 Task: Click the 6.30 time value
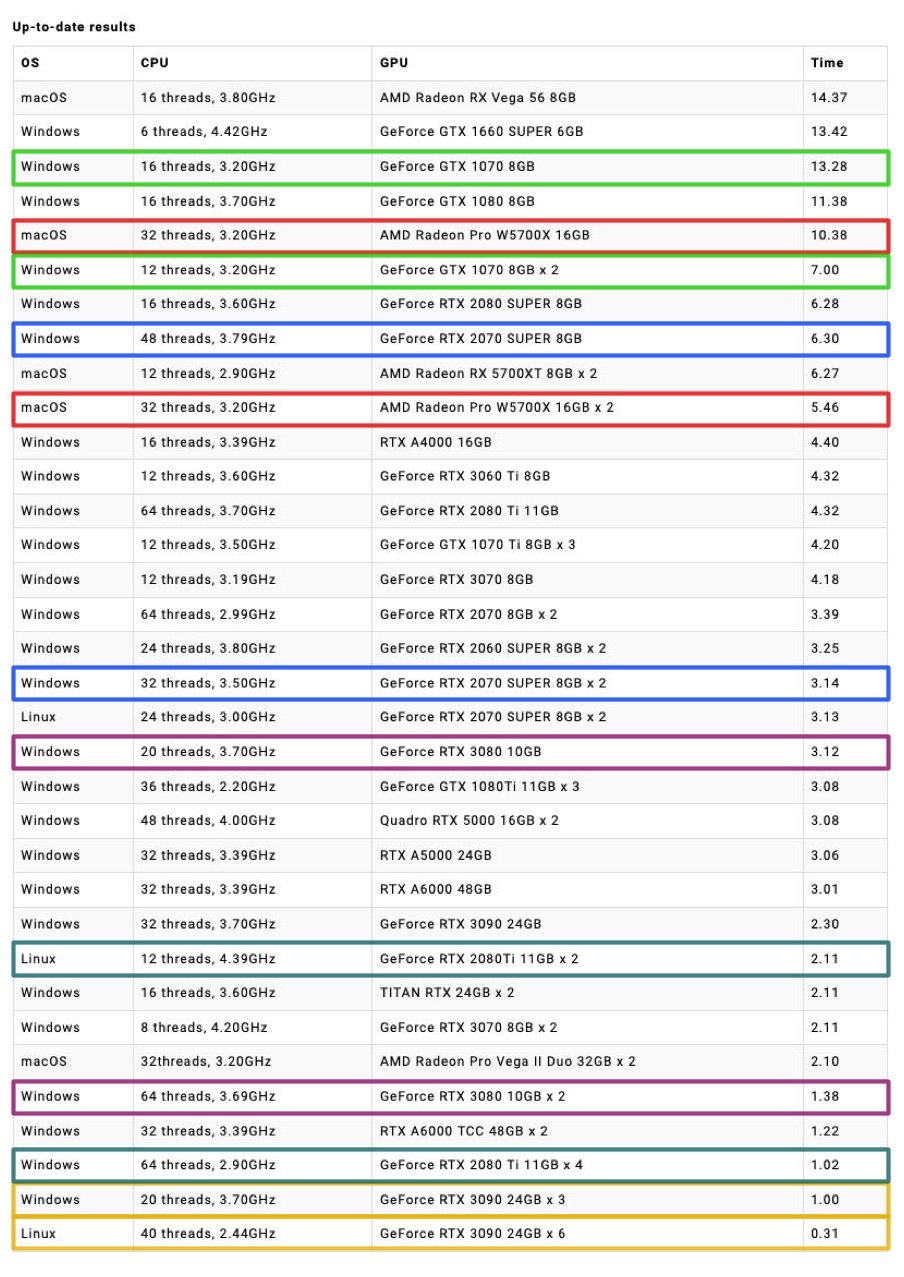(825, 339)
